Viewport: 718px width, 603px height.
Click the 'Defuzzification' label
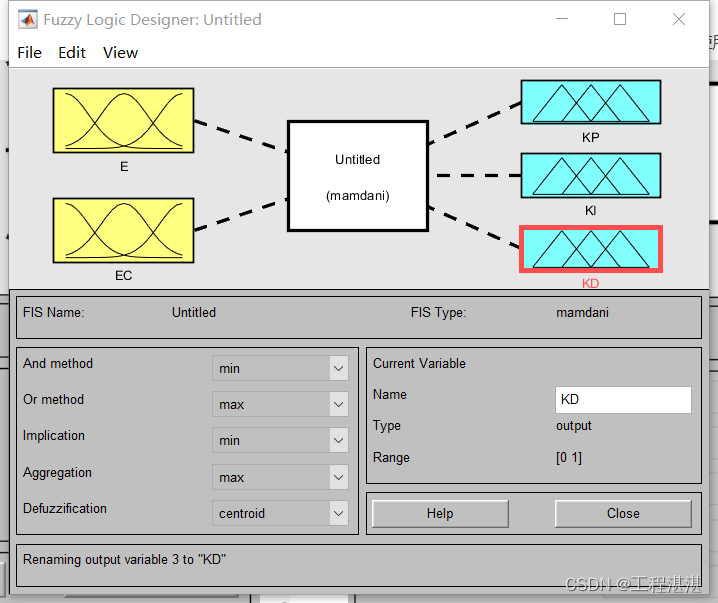[65, 508]
